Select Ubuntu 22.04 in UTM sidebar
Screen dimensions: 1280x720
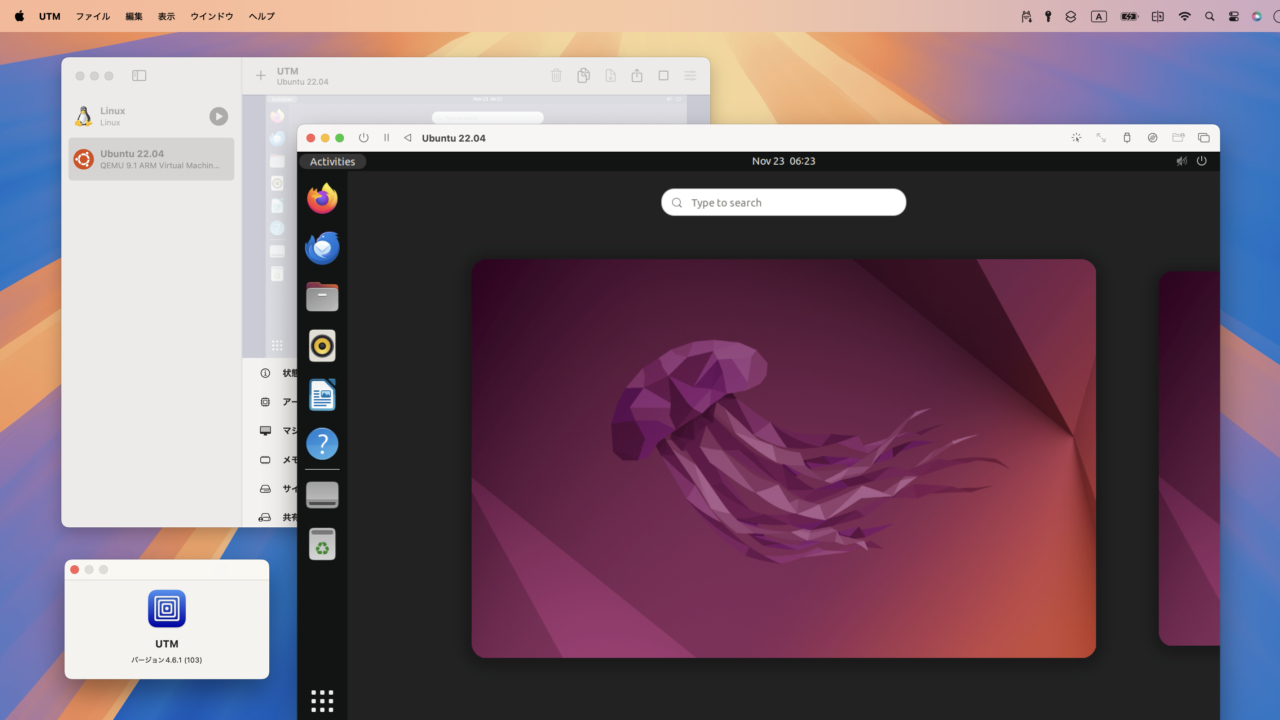[151, 159]
